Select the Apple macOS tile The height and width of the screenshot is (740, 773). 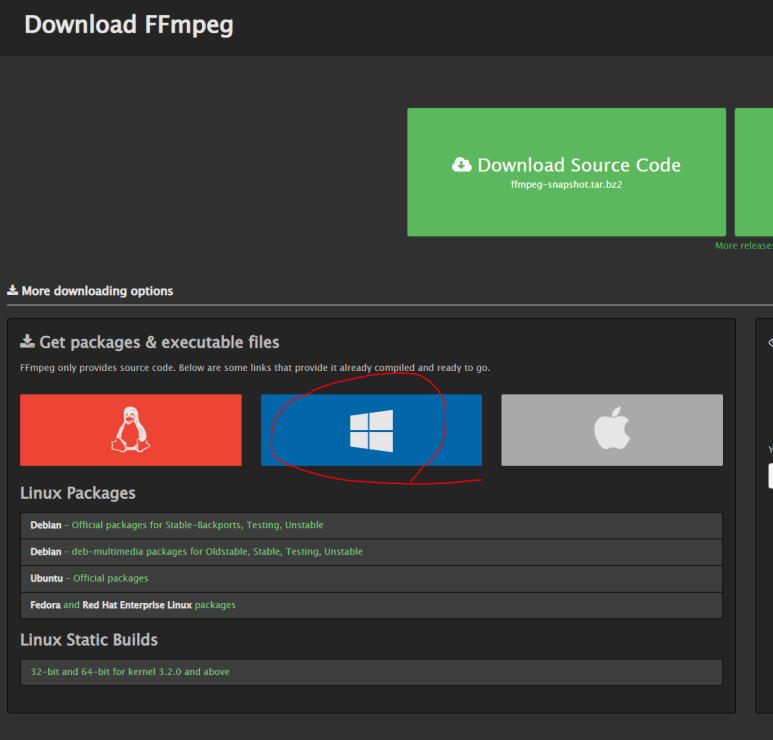612,429
